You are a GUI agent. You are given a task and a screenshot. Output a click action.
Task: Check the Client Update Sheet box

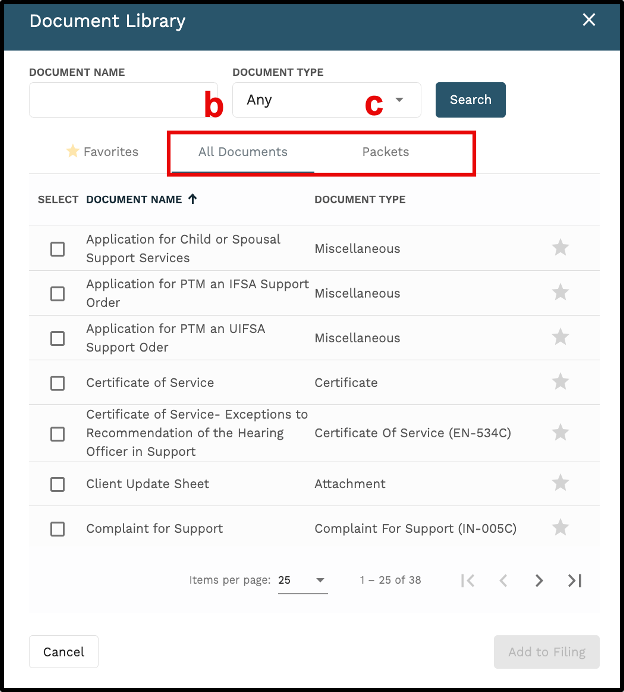coord(57,484)
